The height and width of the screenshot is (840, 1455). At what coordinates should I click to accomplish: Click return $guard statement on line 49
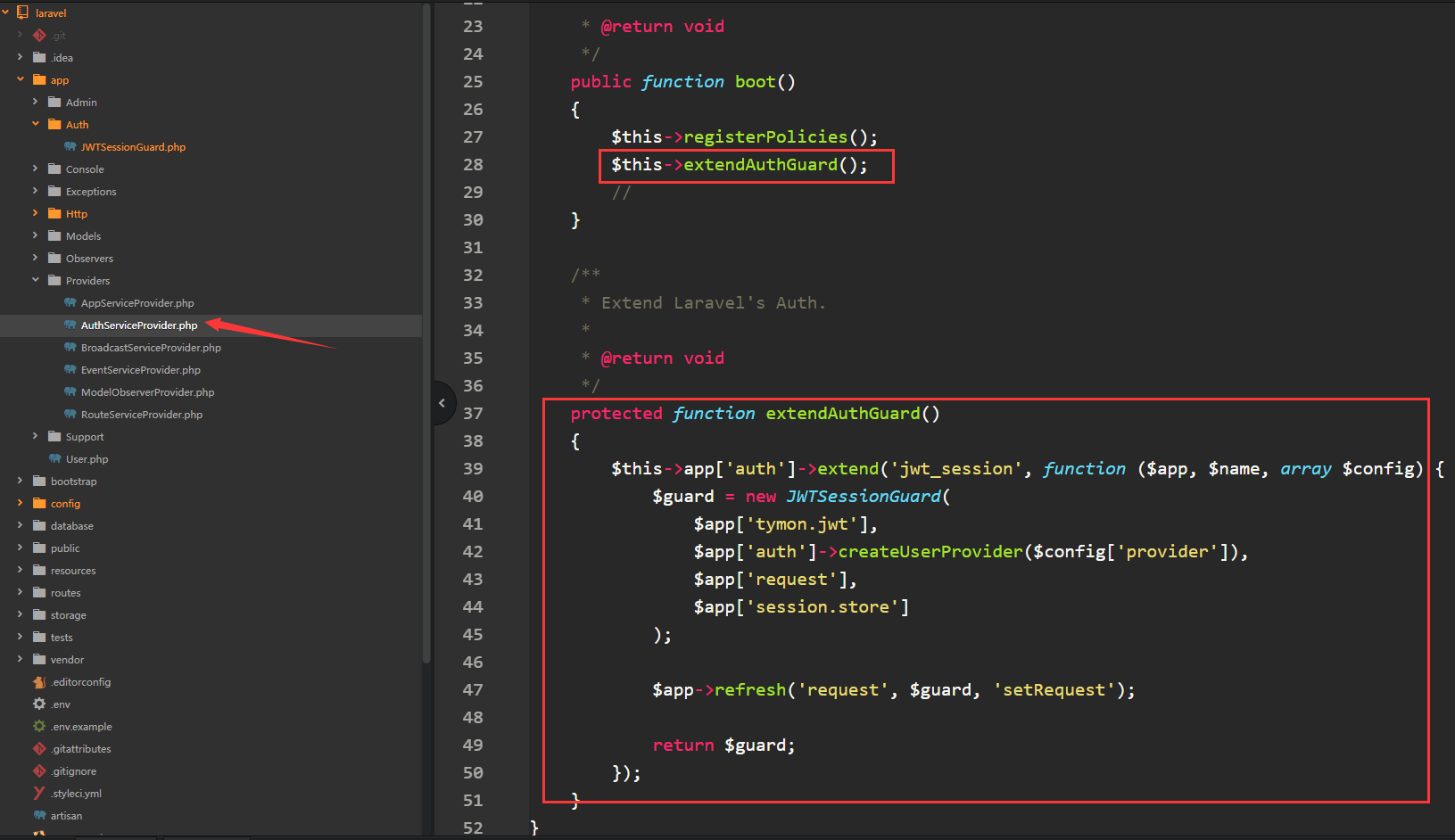click(x=723, y=745)
